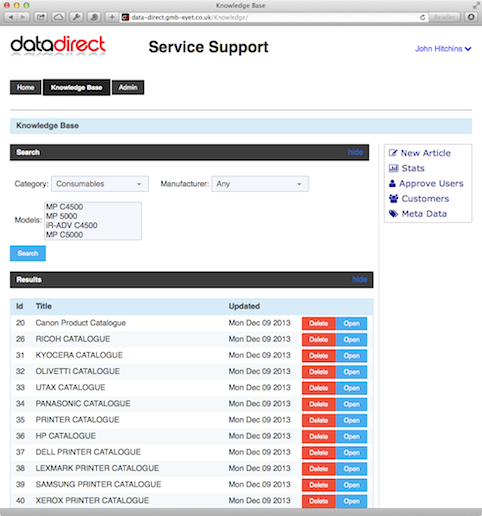Delete Canon Product Catalogue article
This screenshot has height=516, width=482.
click(x=319, y=323)
